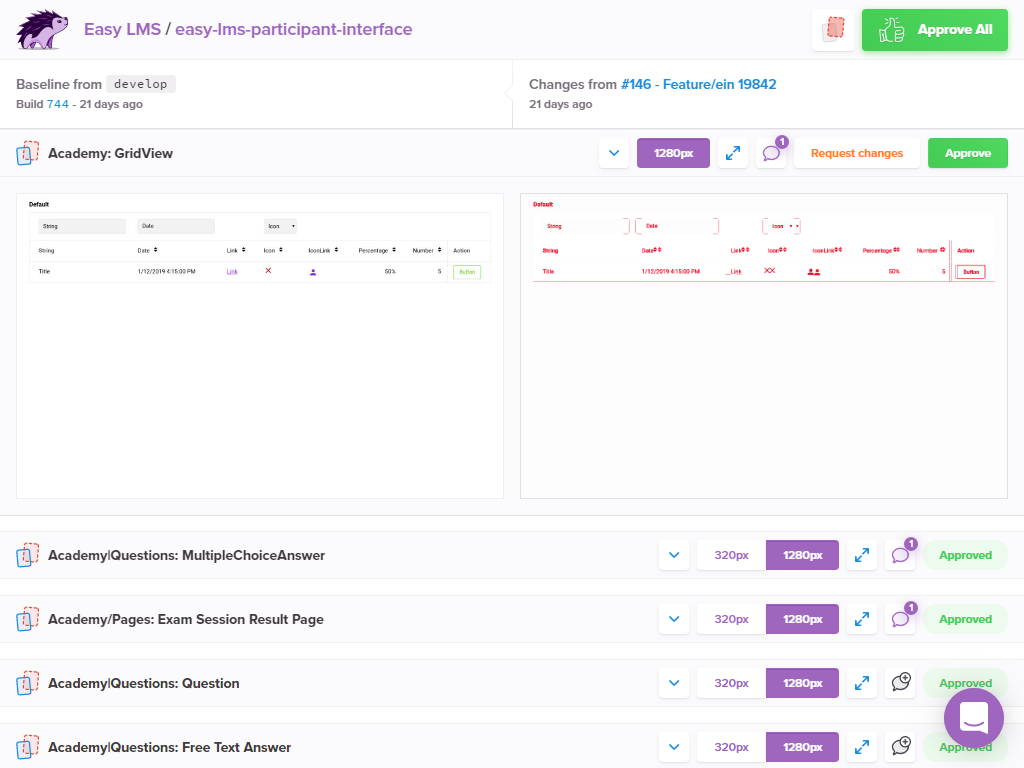Click Request changes for GridView
1024x768 pixels.
pyautogui.click(x=856, y=153)
